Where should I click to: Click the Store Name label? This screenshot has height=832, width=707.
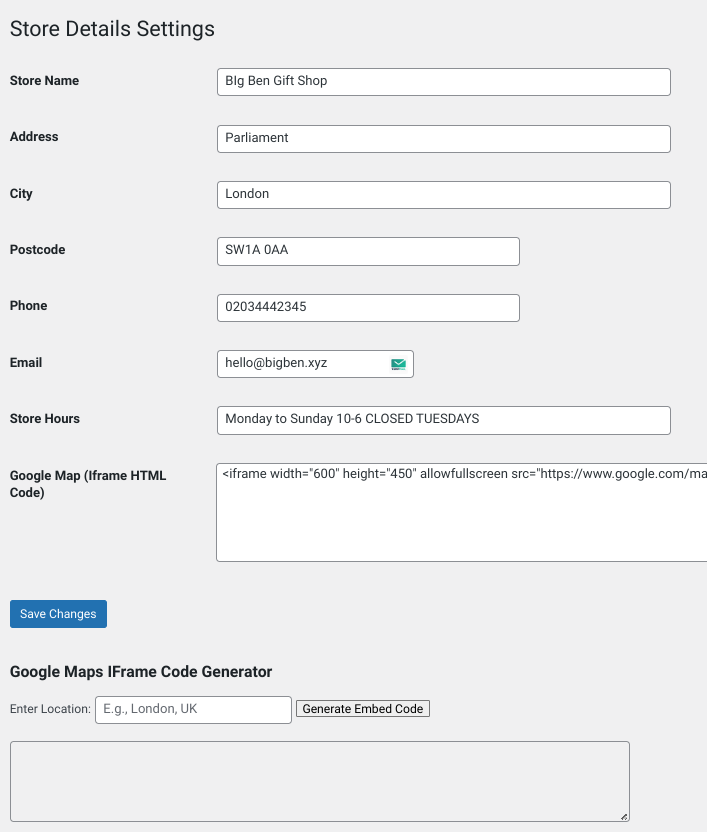coord(44,81)
